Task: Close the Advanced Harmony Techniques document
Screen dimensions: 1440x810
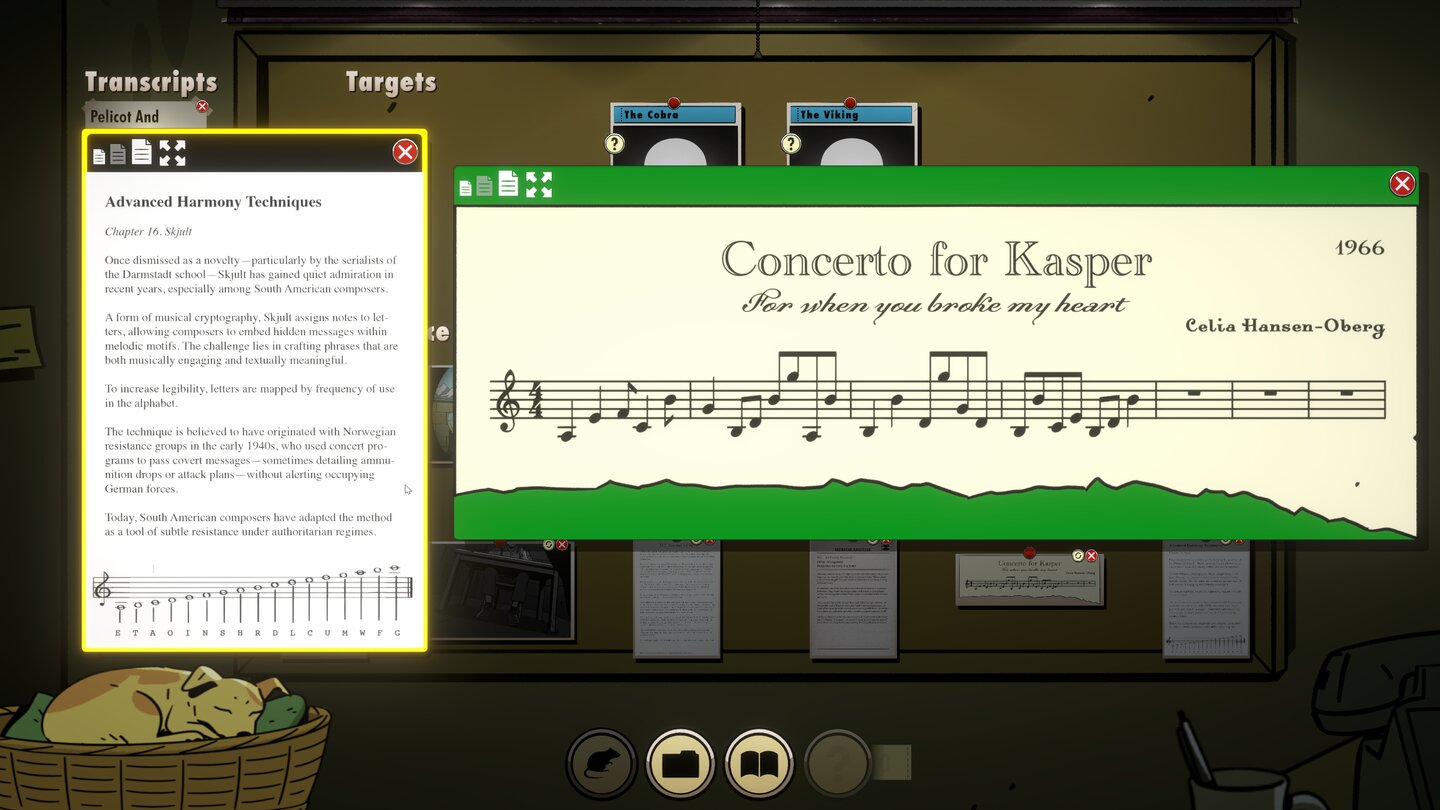Action: (405, 152)
